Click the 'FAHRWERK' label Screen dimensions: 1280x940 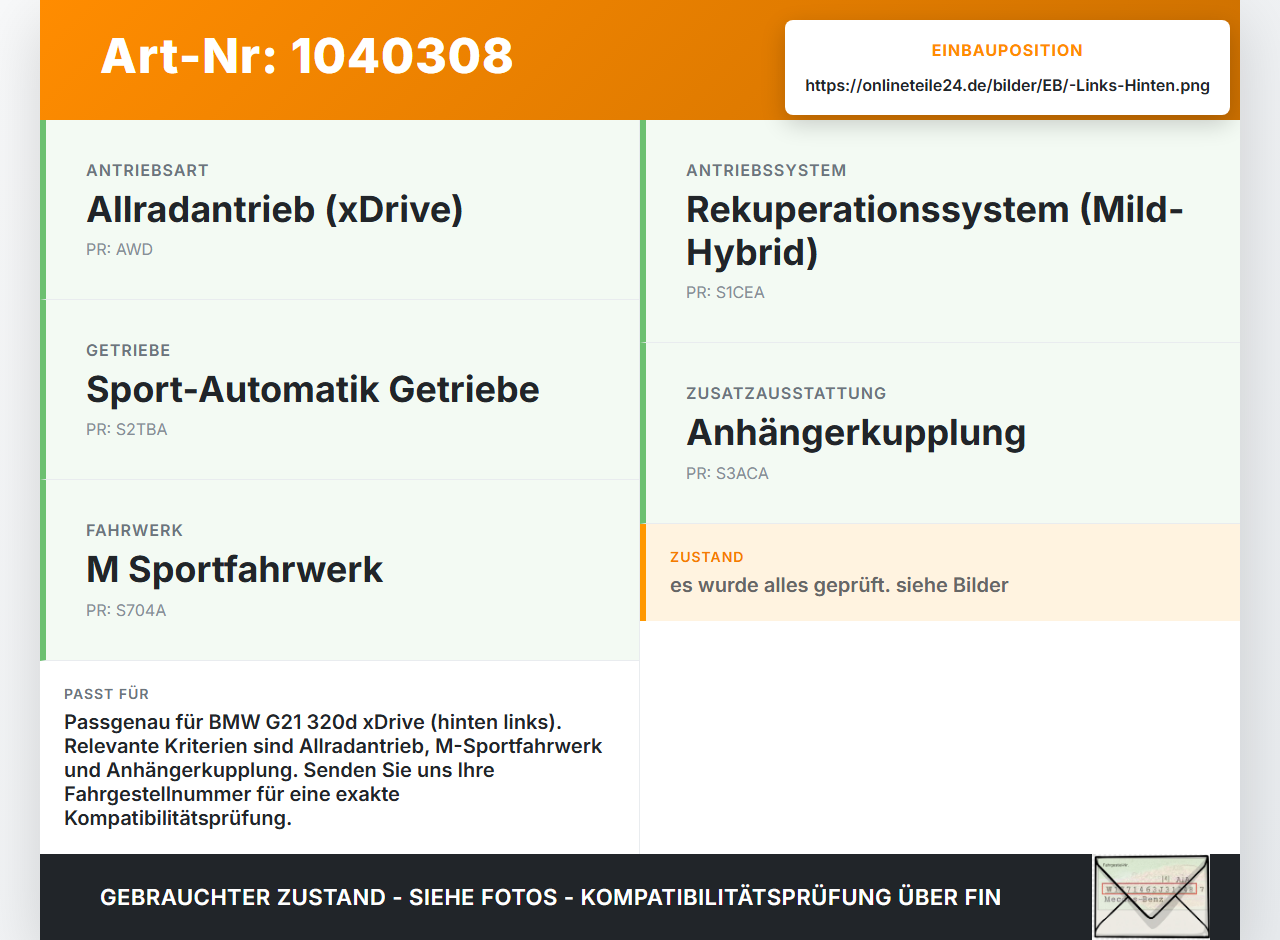135,530
